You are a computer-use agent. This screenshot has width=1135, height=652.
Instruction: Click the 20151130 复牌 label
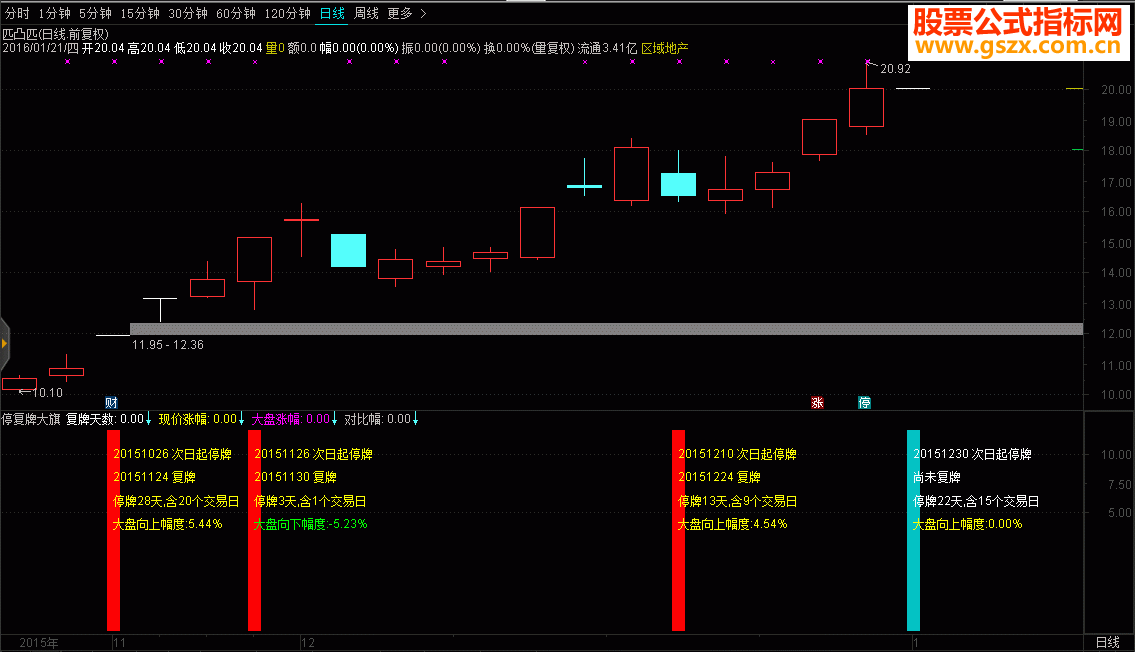[x=295, y=477]
